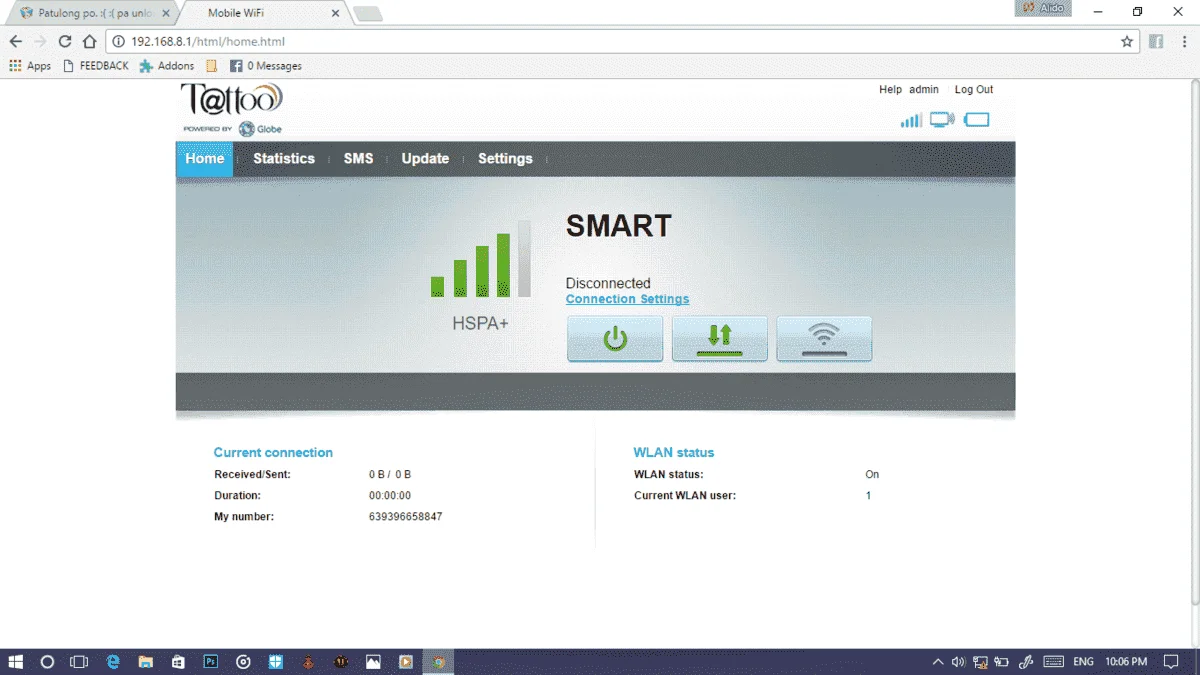Screen dimensions: 1200x675
Task: Switch to the Mobile WiFi browser tab
Action: point(262,13)
